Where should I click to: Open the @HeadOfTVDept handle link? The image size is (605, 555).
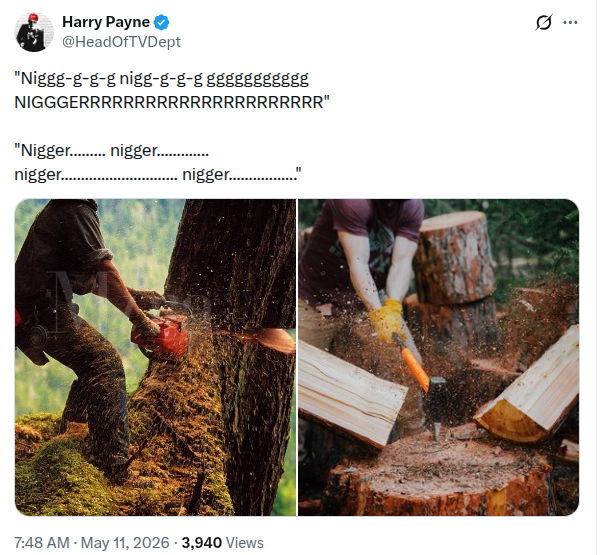(121, 42)
